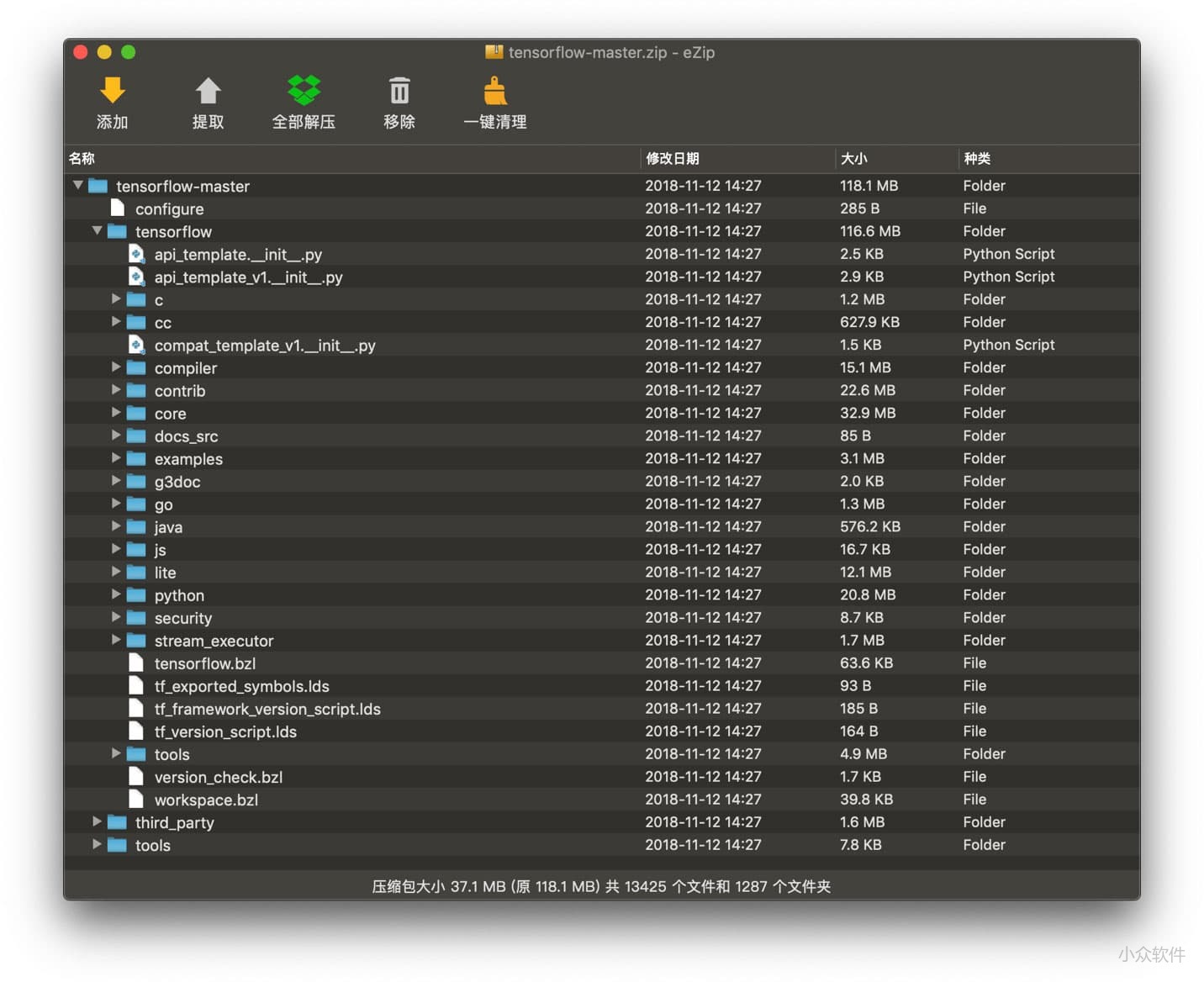Click the 修改日期 column header
Viewport: 1204px width, 982px height.
coord(673,158)
